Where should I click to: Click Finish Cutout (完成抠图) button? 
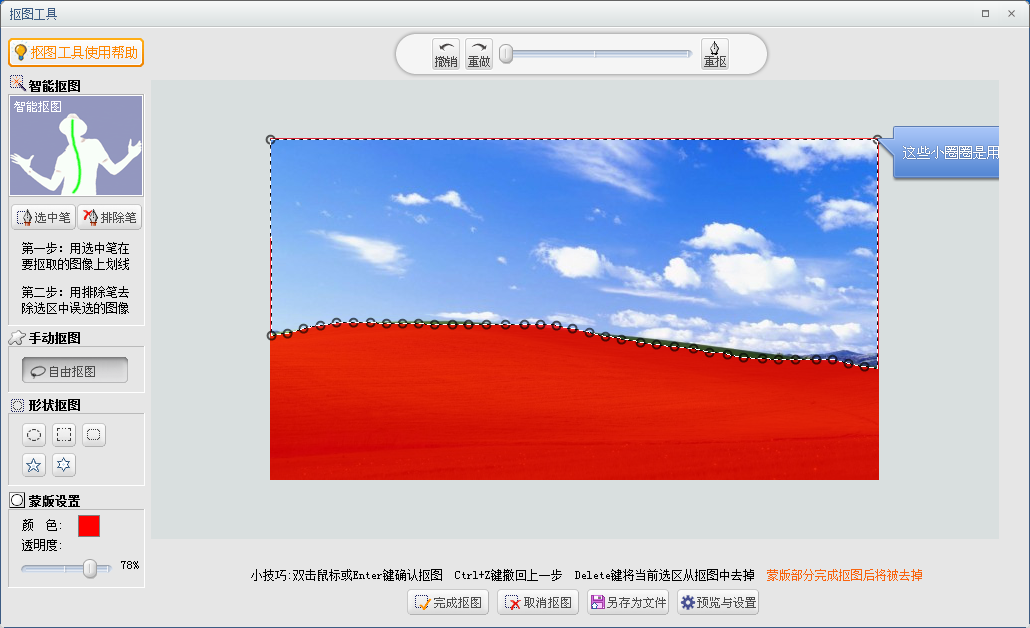pyautogui.click(x=448, y=602)
